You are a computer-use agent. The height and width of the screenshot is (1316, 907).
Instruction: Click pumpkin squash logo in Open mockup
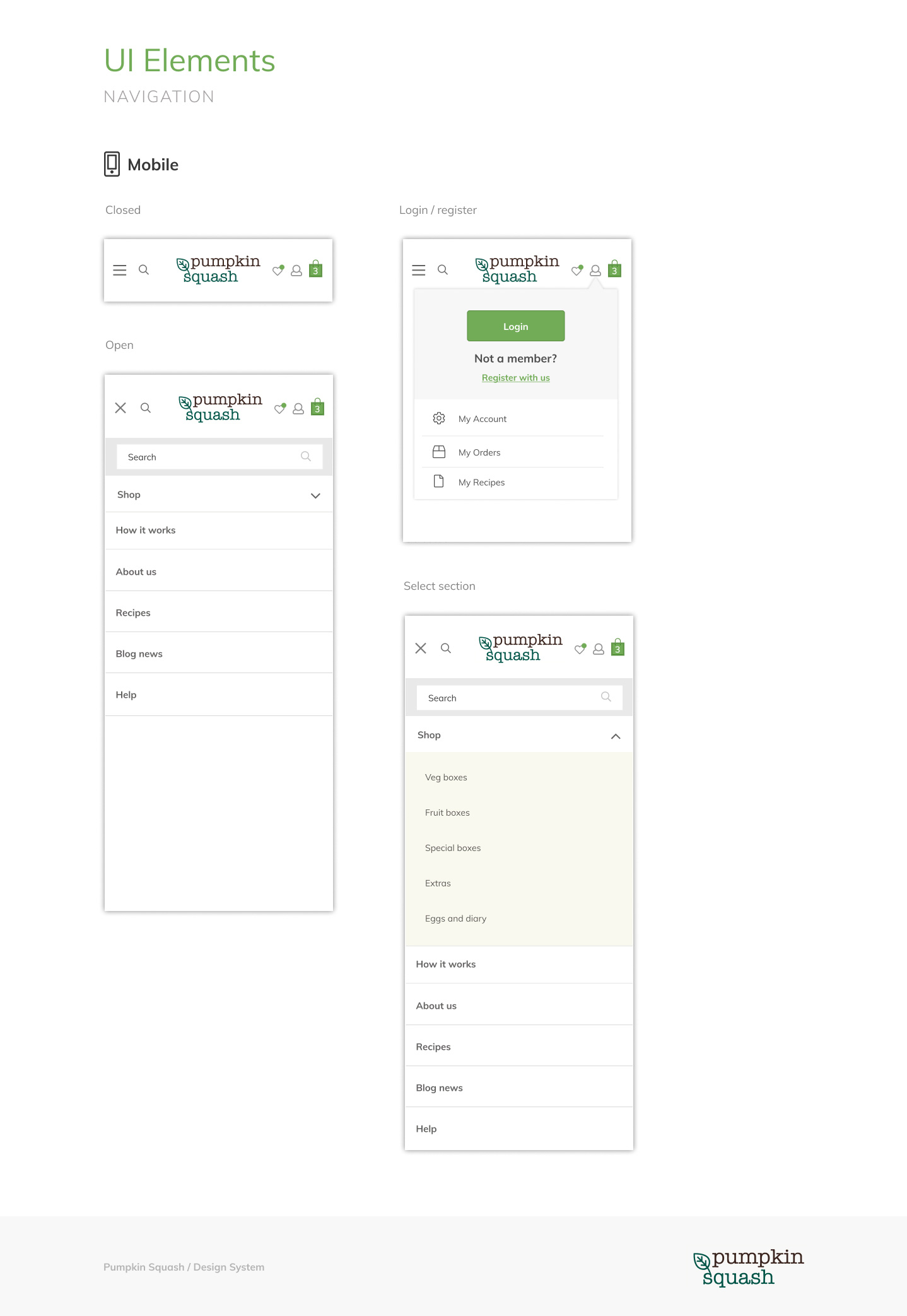click(220, 408)
